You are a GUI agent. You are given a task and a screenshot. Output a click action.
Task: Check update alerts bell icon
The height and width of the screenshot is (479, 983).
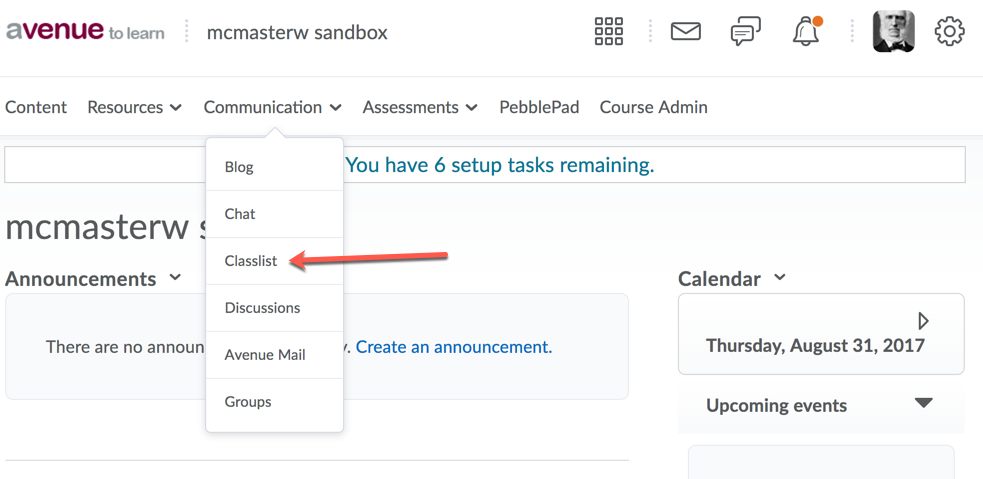coord(806,32)
